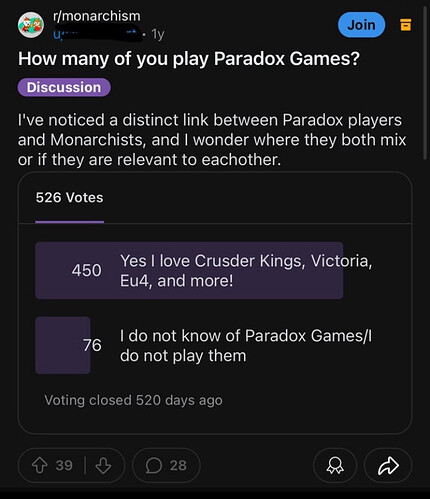Open the post title How many of you play Paradox Games

pos(189,59)
